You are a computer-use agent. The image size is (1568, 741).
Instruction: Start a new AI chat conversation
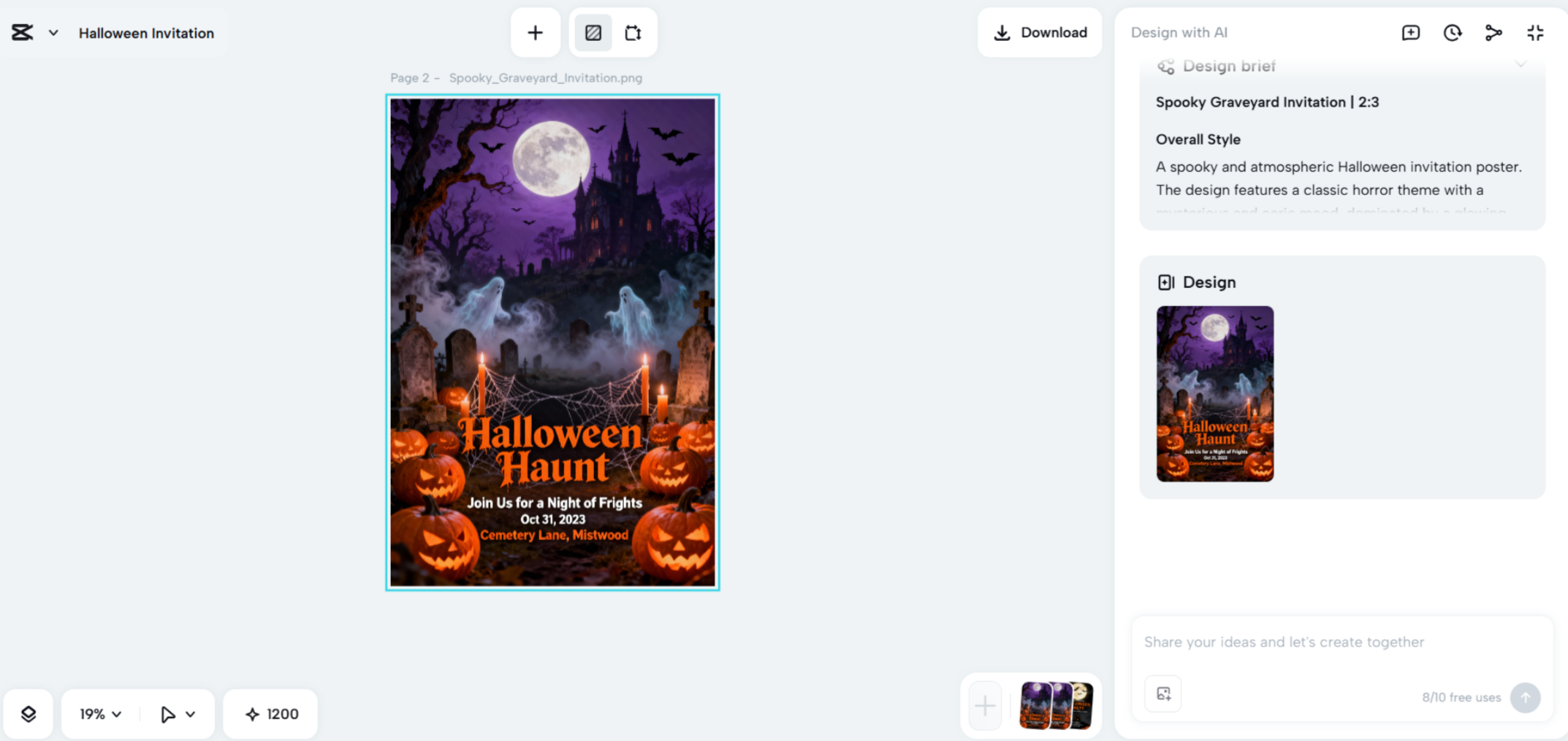[x=1411, y=32]
